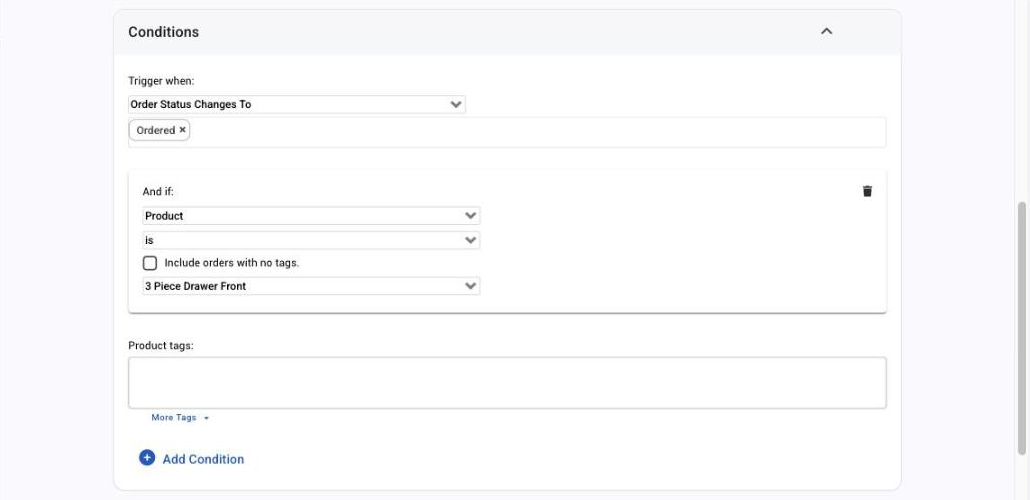Delete the And if condition

click(x=867, y=191)
